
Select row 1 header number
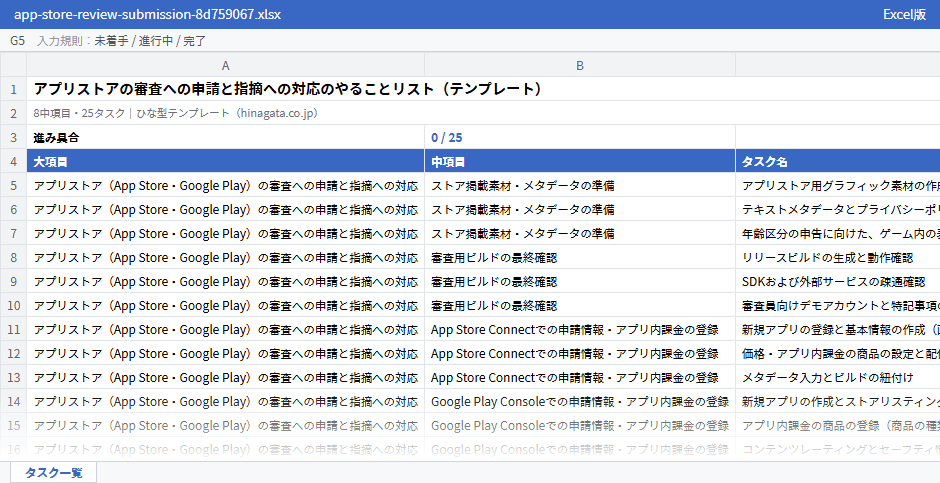13,89
